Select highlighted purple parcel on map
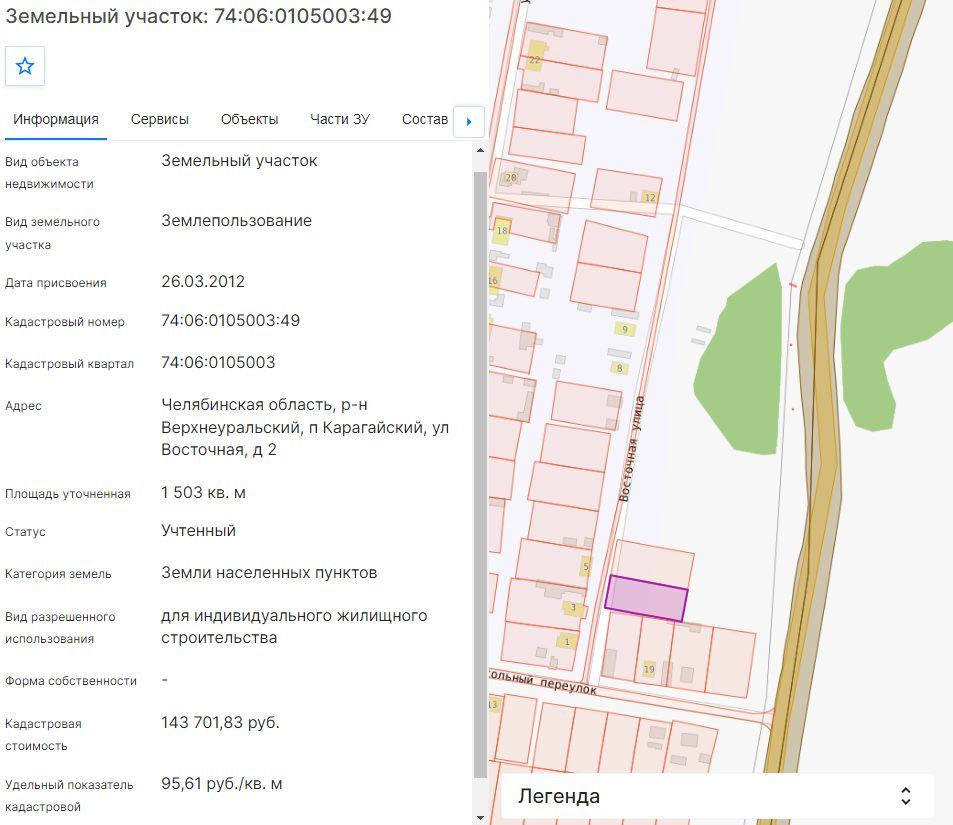This screenshot has height=825, width=953. pyautogui.click(x=646, y=599)
